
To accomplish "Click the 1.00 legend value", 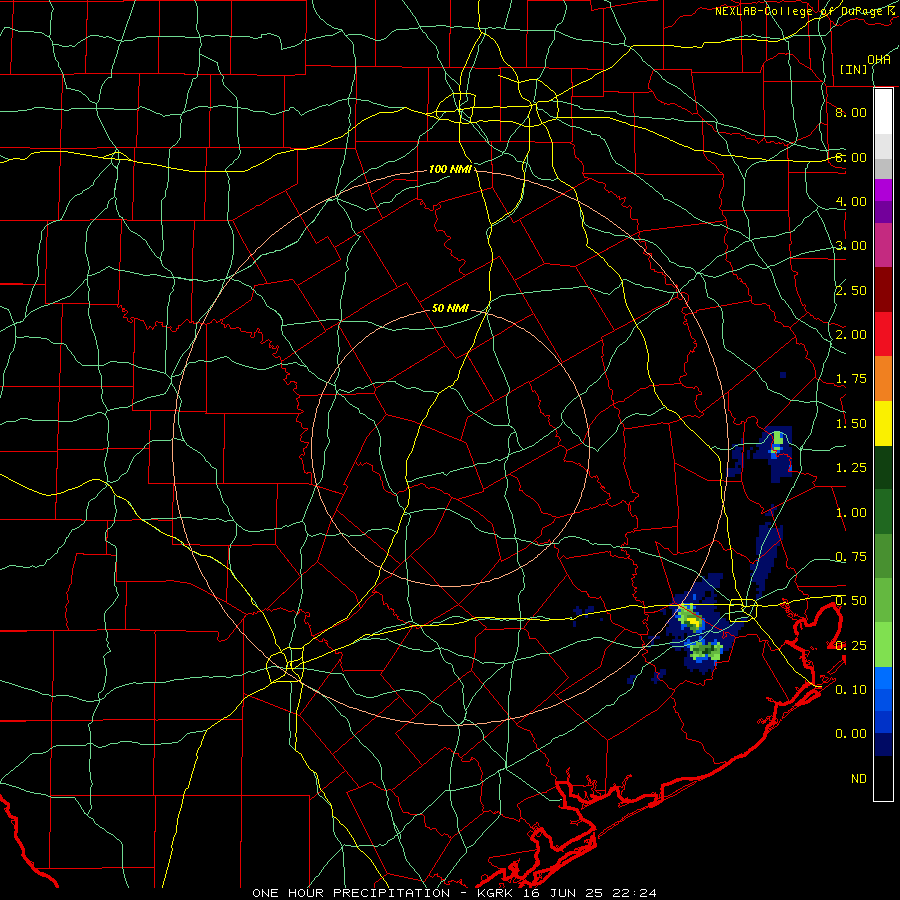I will [851, 513].
